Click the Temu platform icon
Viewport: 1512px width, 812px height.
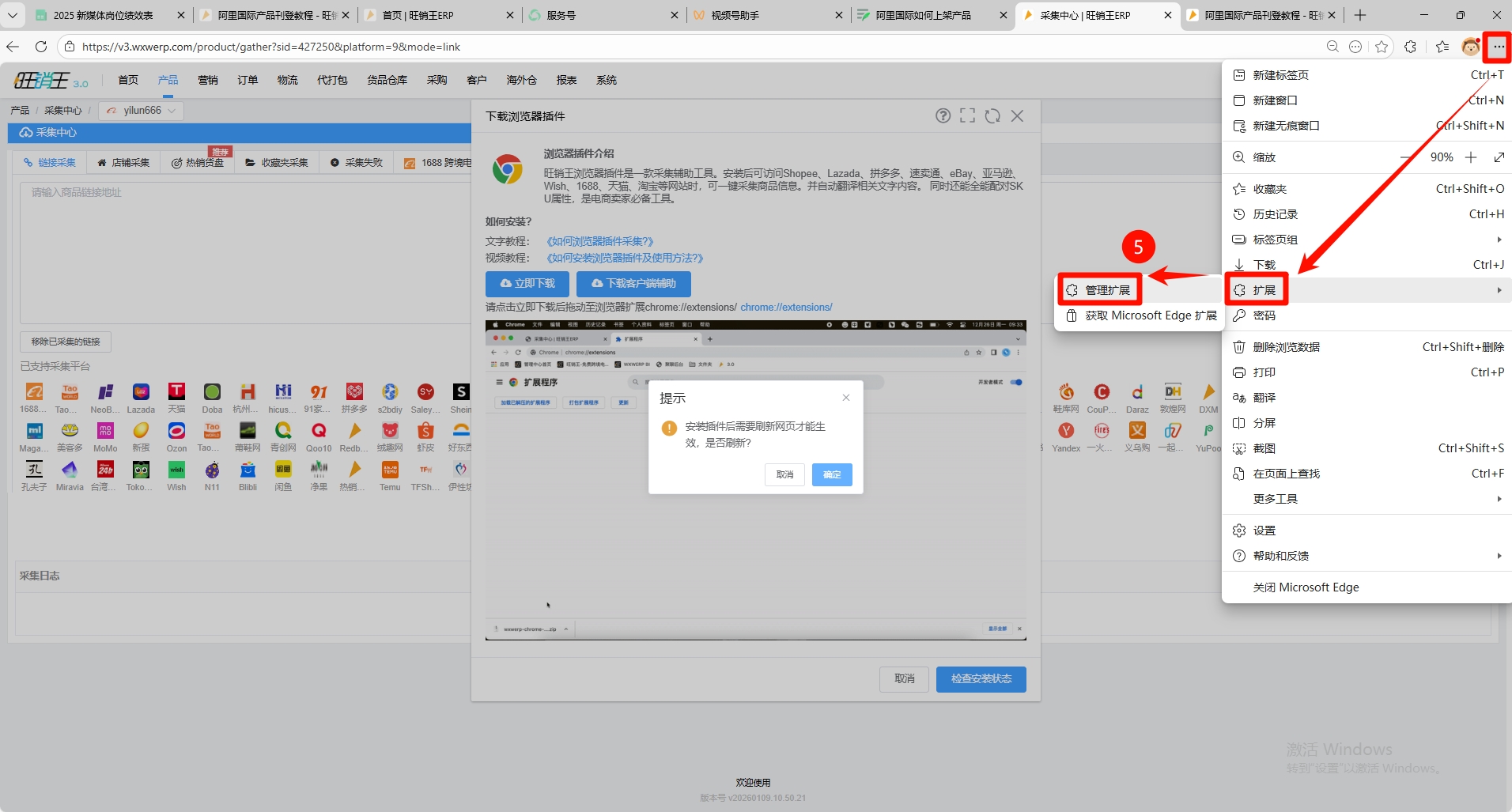(x=390, y=470)
